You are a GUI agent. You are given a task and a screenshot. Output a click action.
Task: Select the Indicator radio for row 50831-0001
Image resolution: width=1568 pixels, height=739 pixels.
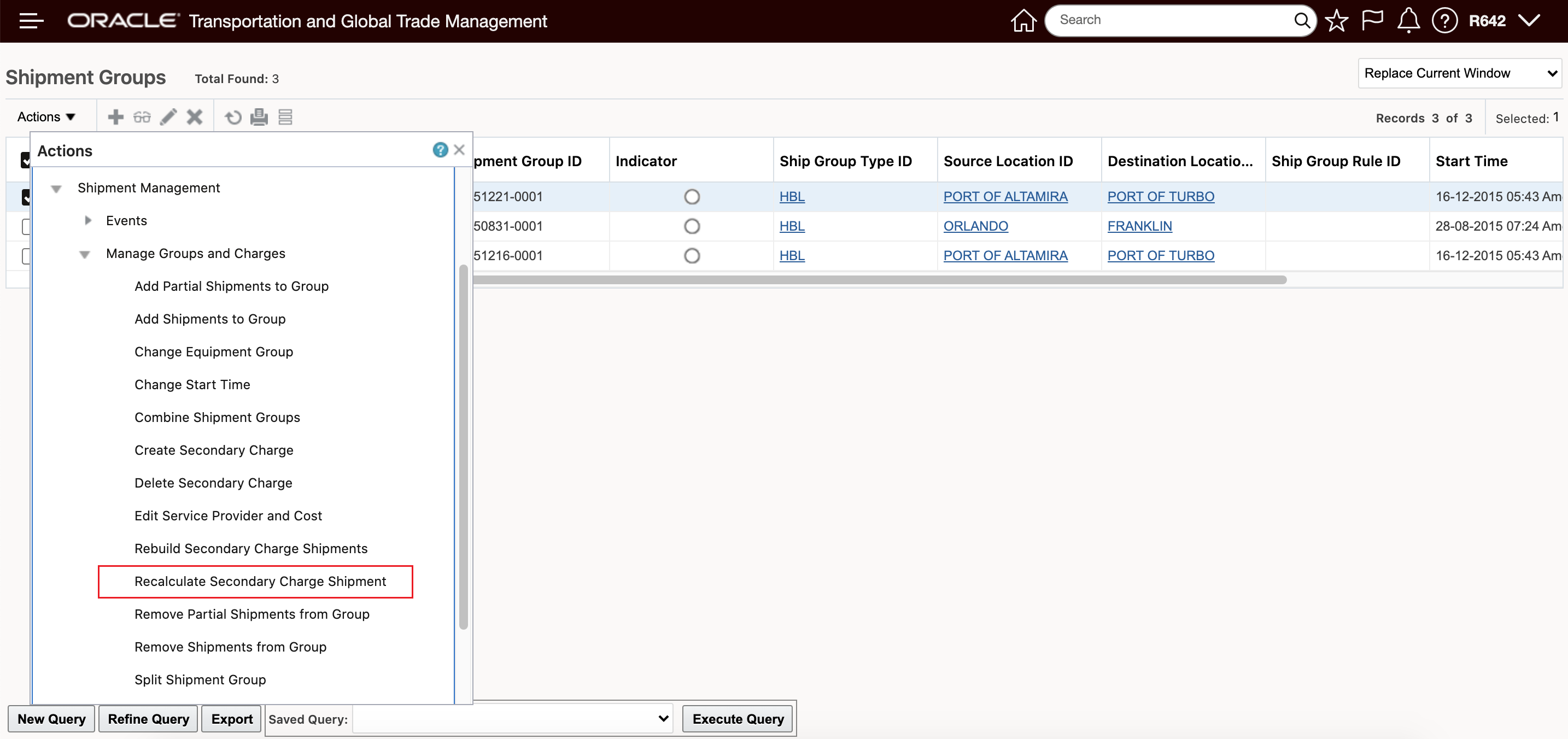pos(692,226)
